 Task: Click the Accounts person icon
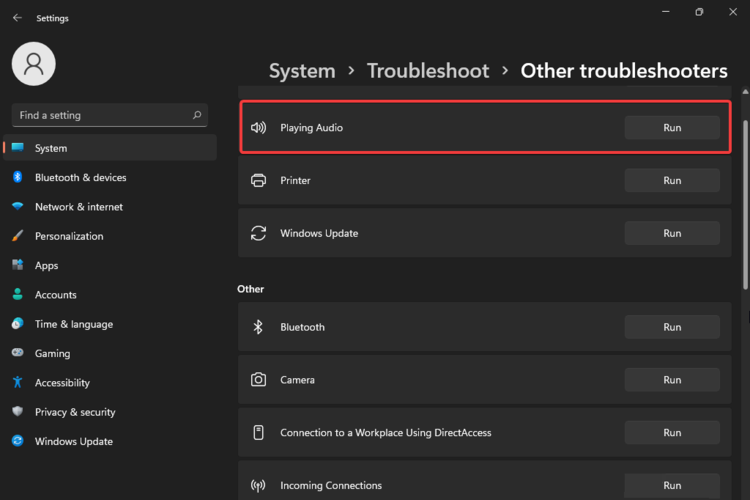click(18, 294)
